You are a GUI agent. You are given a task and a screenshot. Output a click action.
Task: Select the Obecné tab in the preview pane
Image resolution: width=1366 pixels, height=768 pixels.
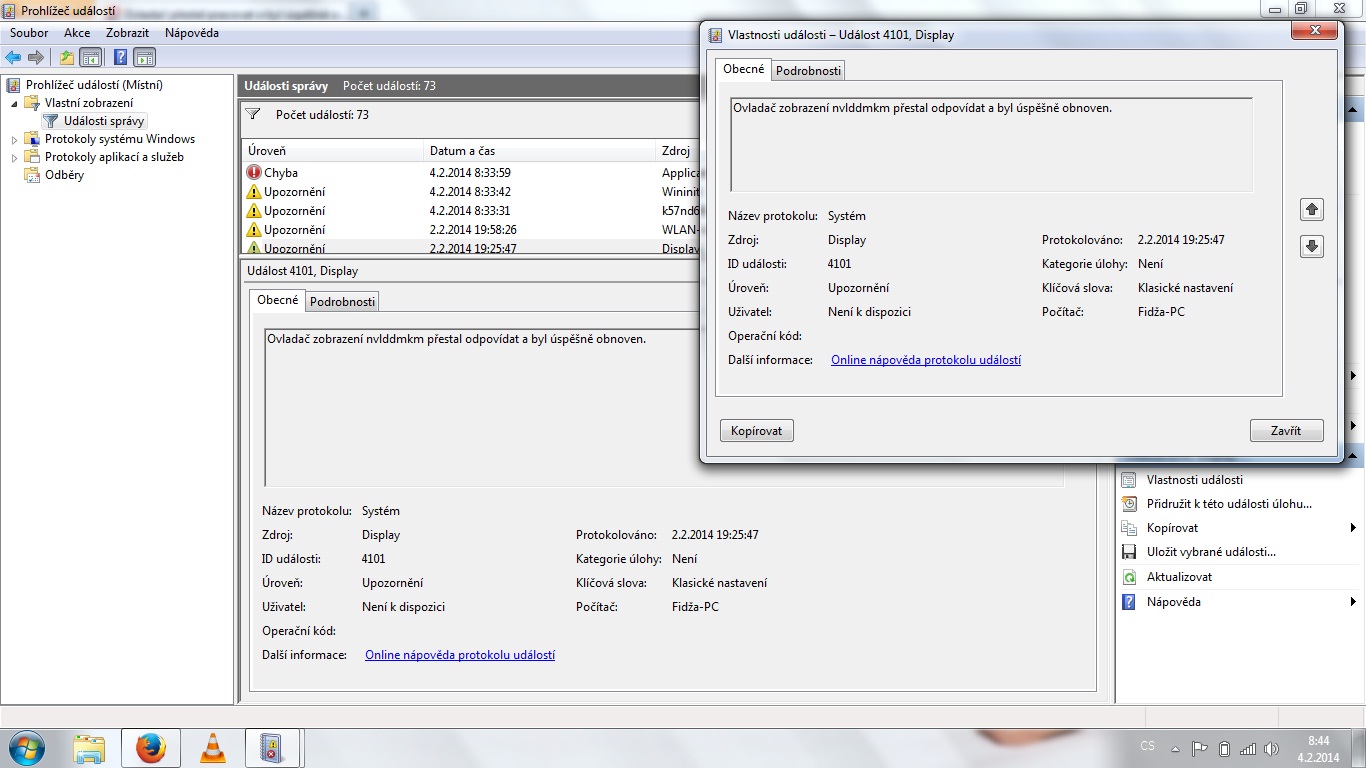[277, 300]
